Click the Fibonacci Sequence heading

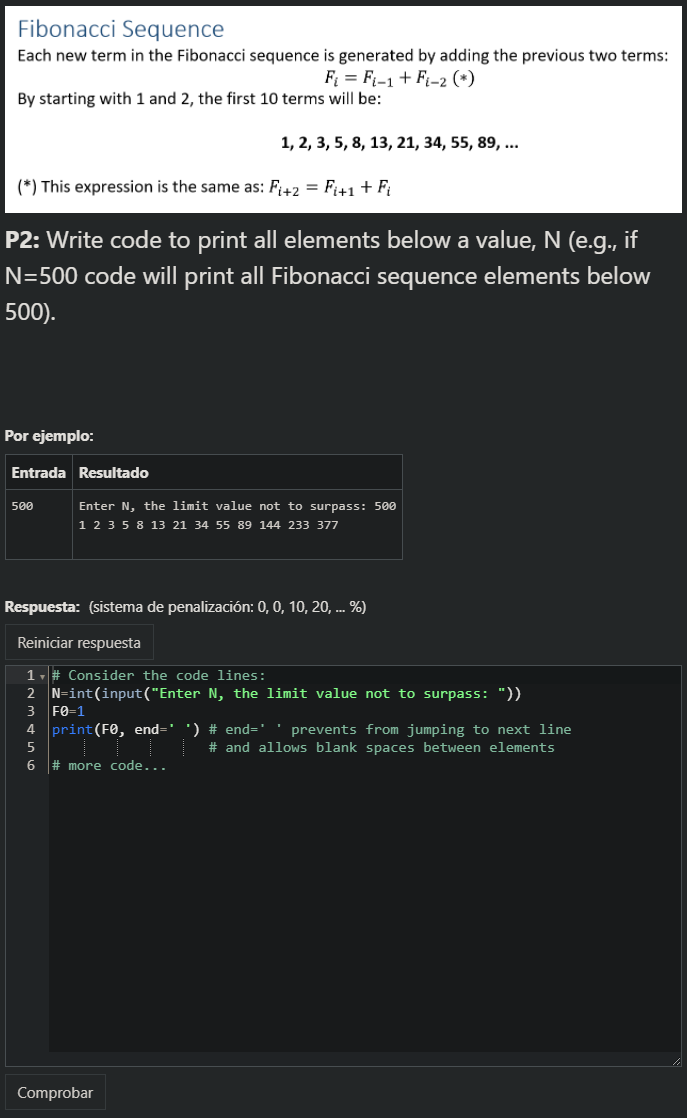(120, 29)
